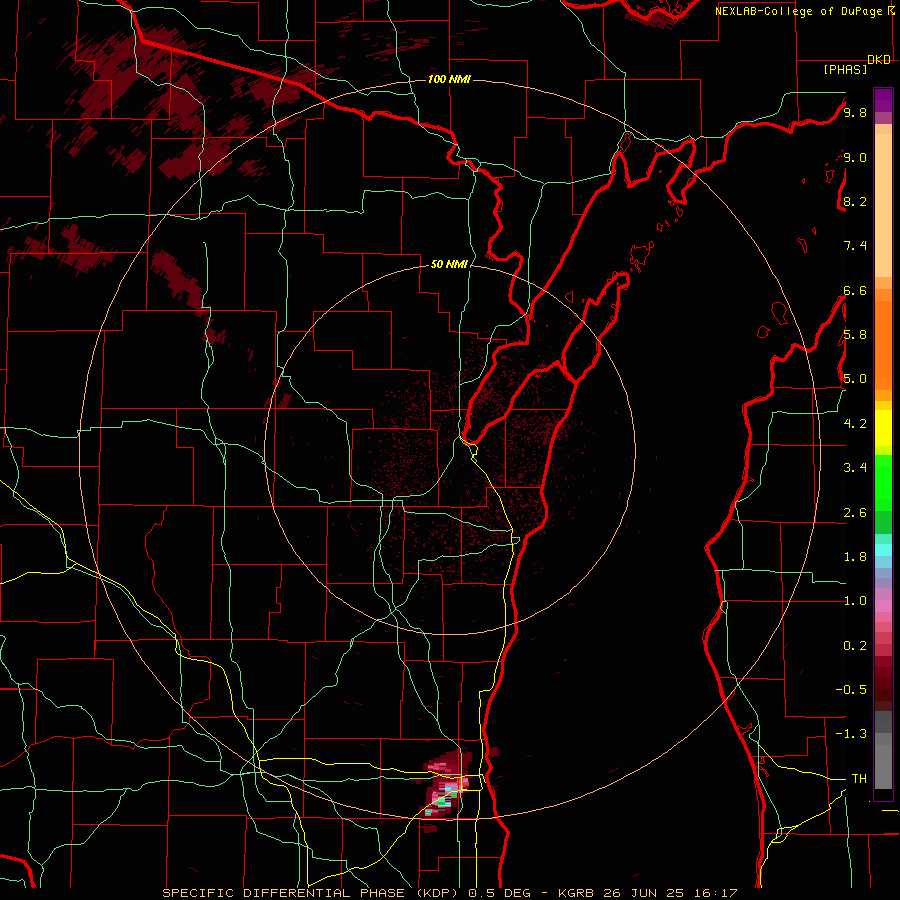Image resolution: width=900 pixels, height=900 pixels.
Task: Pick the cyan color bar segment
Action: coord(883,550)
